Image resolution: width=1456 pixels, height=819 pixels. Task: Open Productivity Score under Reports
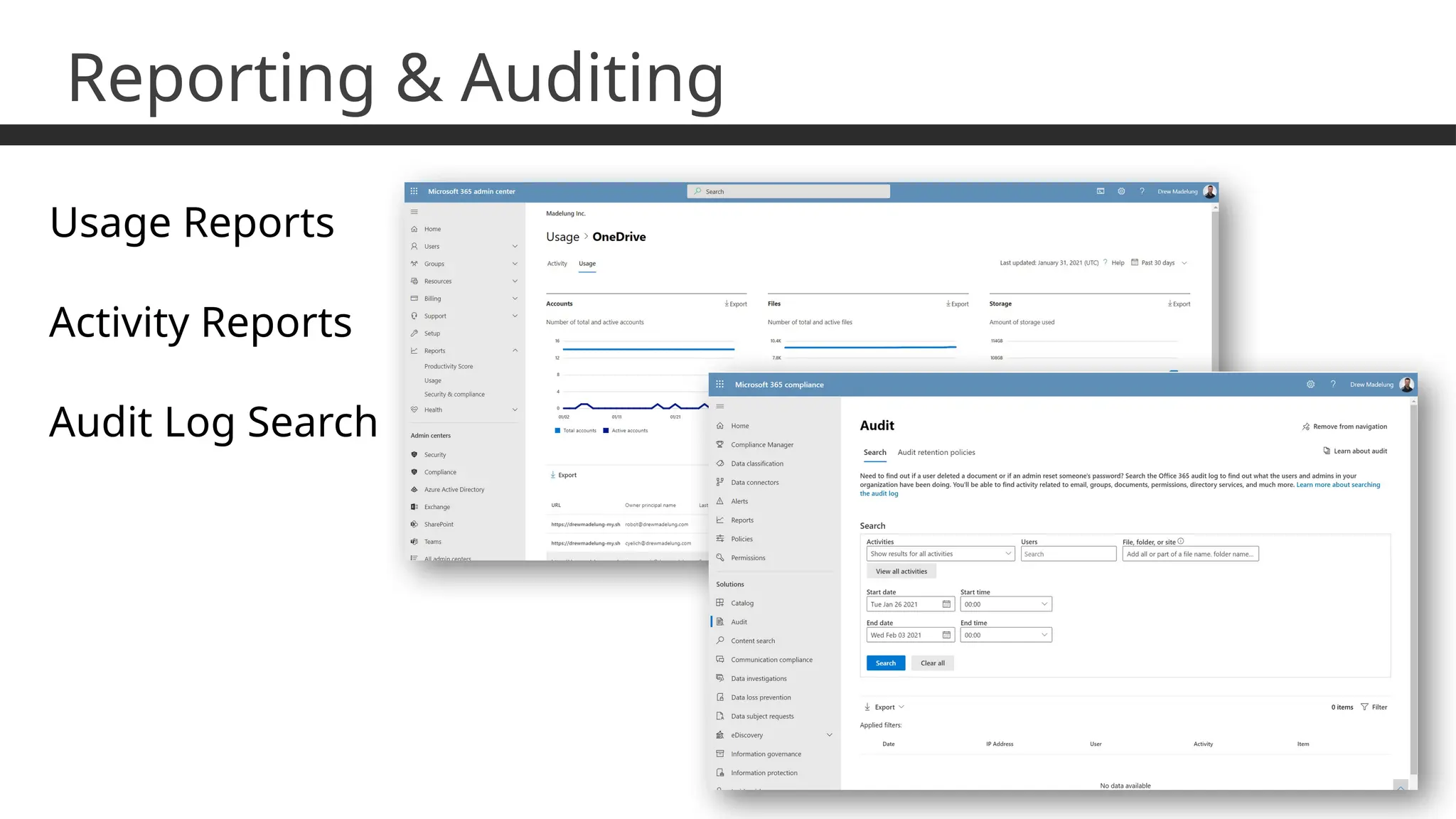[449, 367]
